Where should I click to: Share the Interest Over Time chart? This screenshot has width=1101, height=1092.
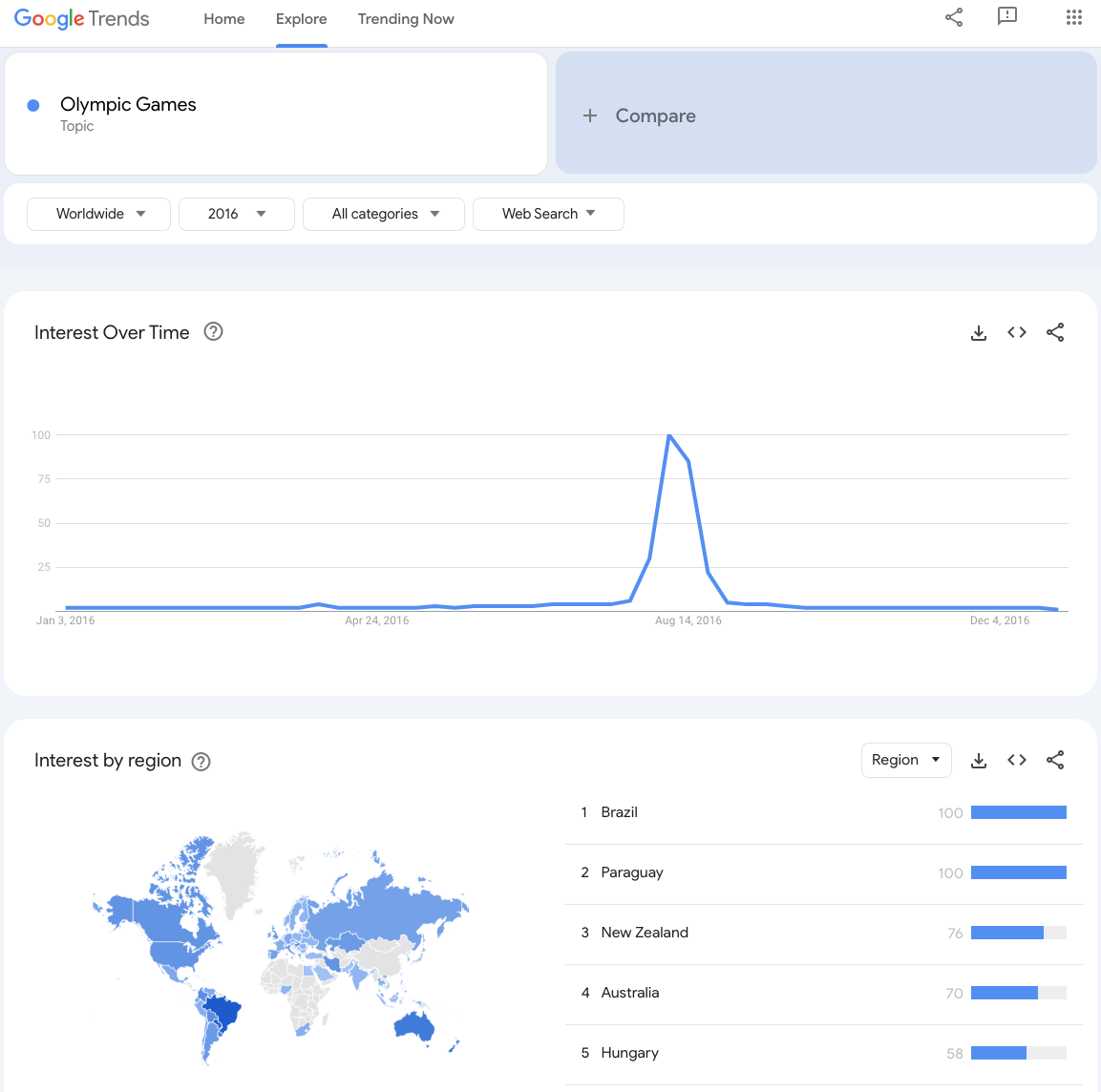point(1054,332)
